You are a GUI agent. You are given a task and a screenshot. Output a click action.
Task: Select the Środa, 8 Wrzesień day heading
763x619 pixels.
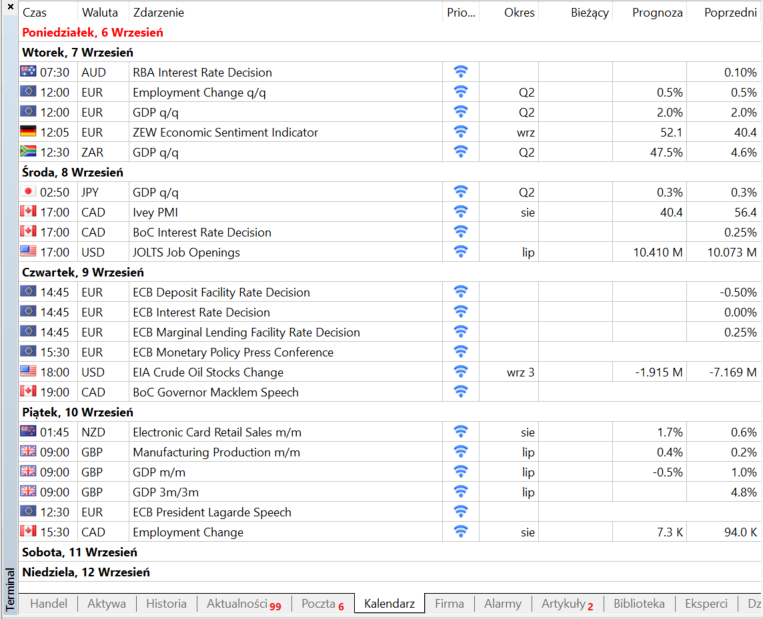point(73,172)
